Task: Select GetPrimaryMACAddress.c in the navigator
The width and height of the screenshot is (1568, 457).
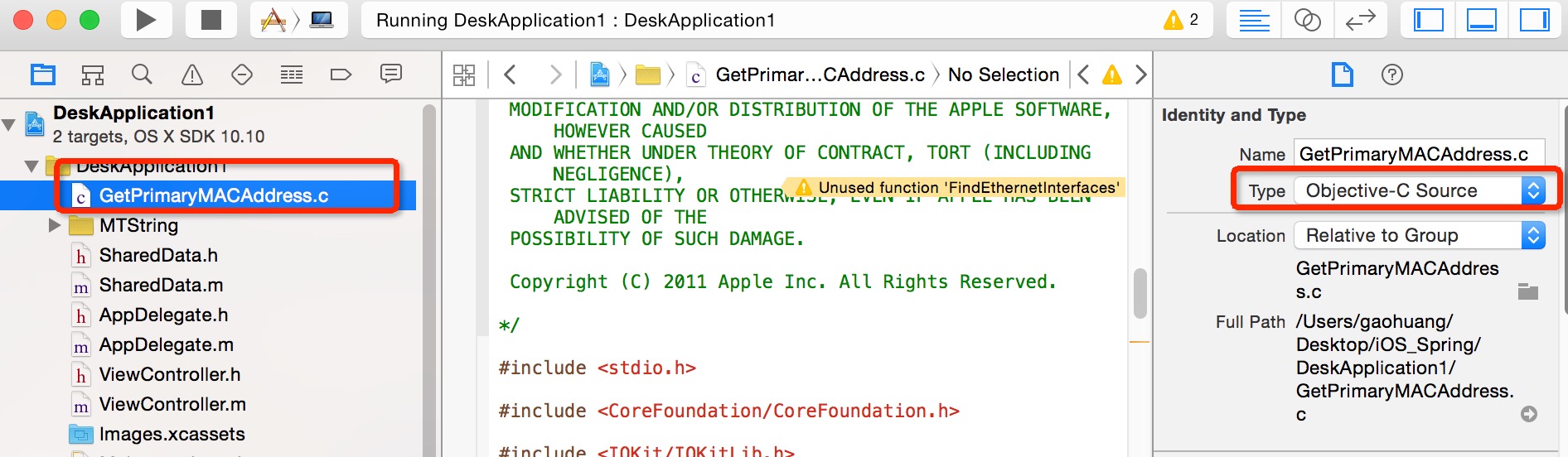Action: (x=208, y=195)
